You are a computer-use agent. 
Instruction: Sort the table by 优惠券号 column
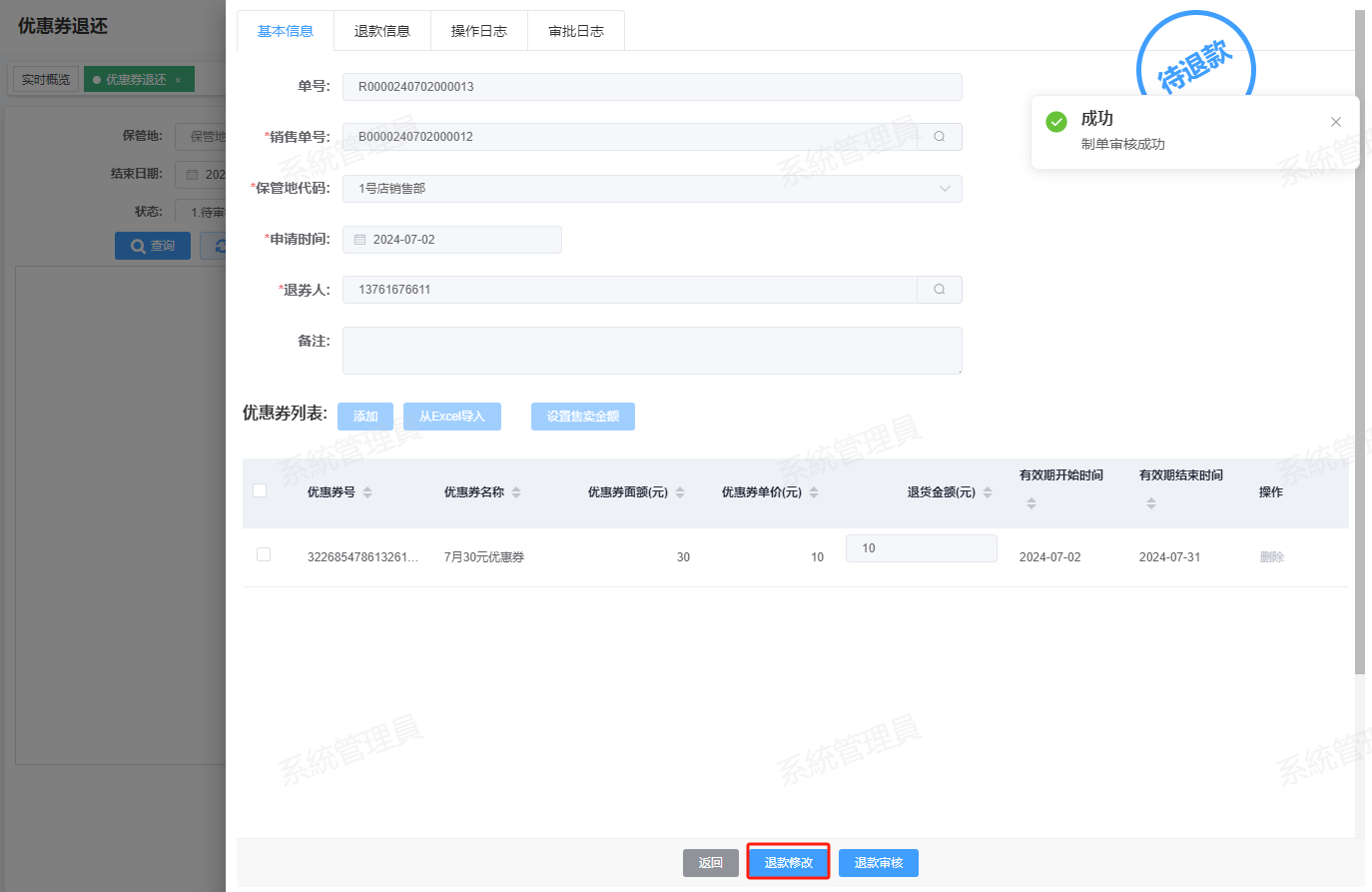pyautogui.click(x=367, y=492)
